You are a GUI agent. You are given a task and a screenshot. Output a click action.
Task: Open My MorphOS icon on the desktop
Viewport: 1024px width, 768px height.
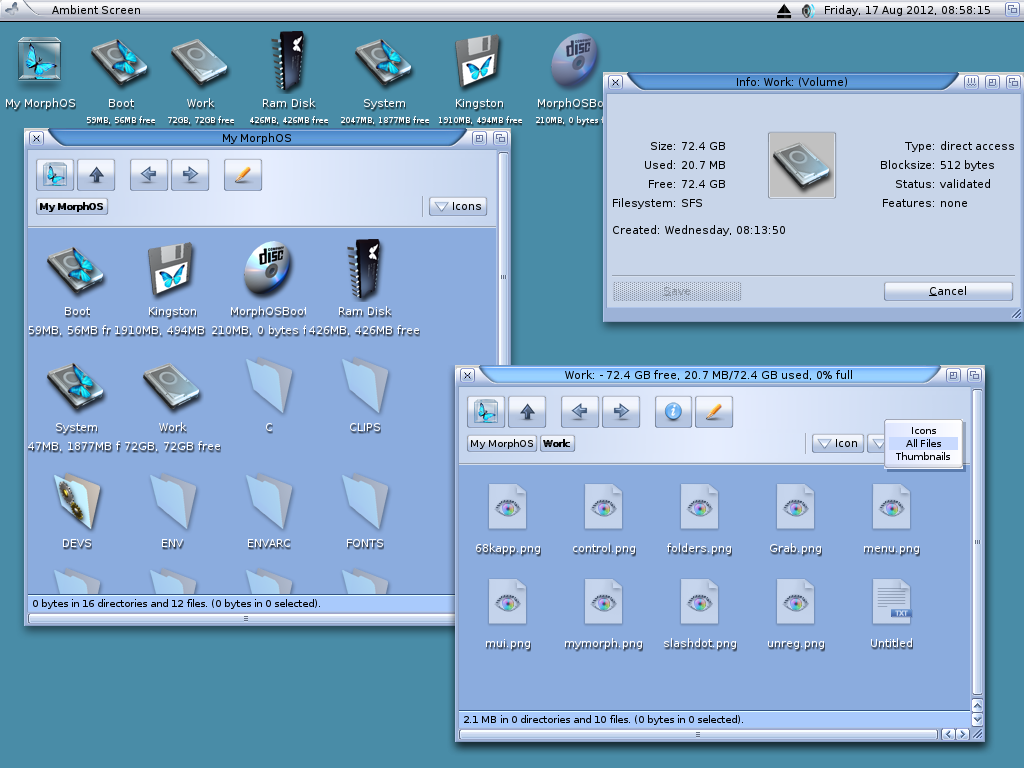(x=40, y=60)
